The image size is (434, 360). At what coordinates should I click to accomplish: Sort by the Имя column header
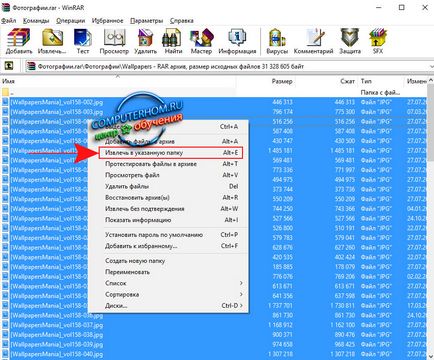118,81
